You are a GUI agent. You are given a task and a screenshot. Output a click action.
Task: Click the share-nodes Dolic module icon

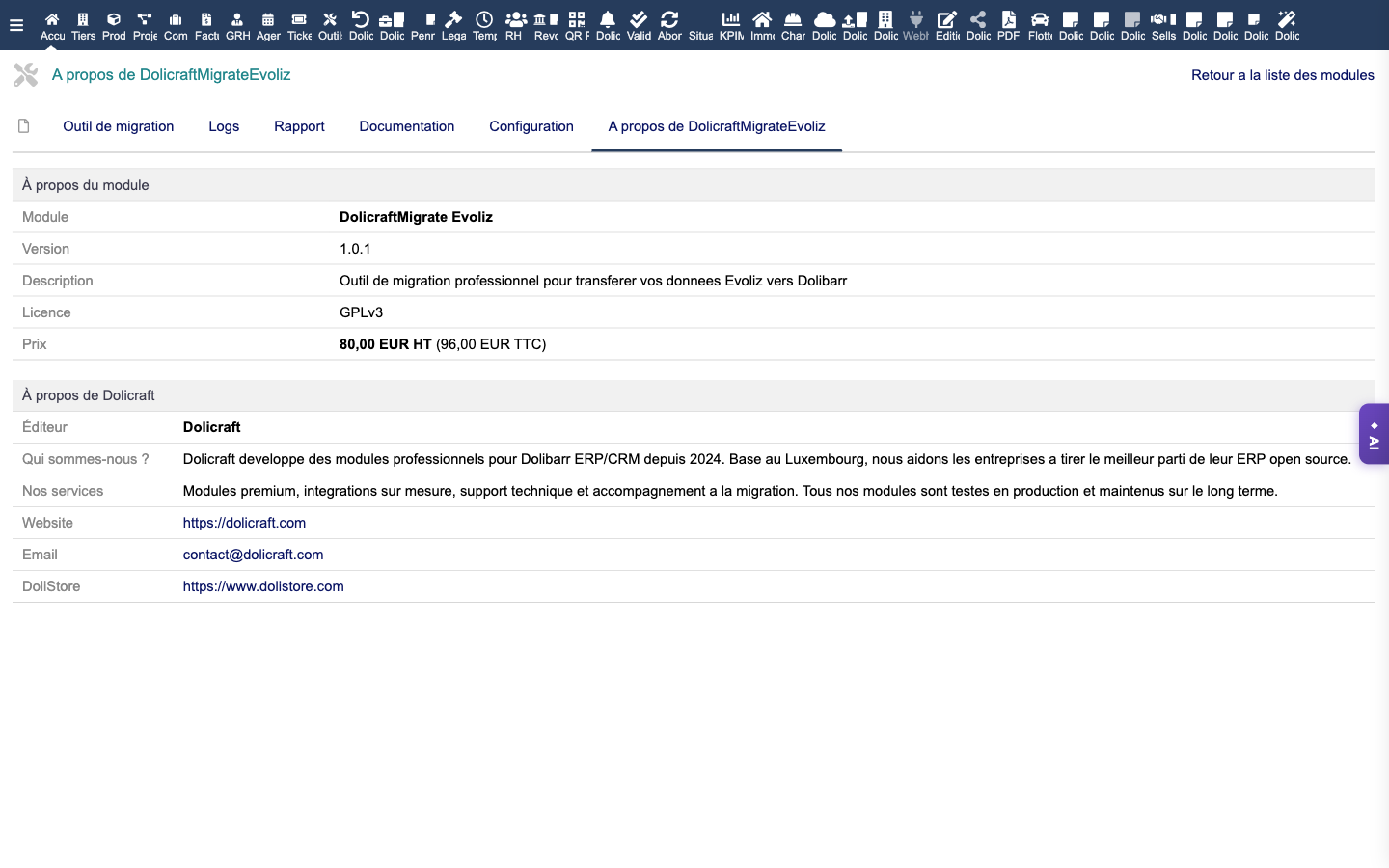pyautogui.click(x=978, y=19)
